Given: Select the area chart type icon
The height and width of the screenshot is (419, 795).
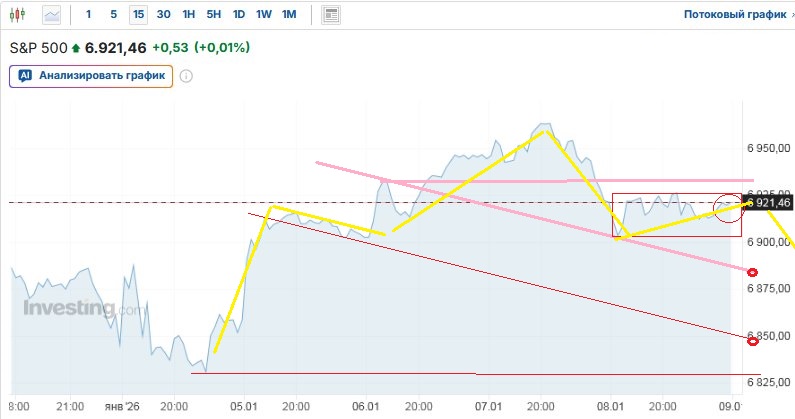Looking at the screenshot, I should point(51,15).
